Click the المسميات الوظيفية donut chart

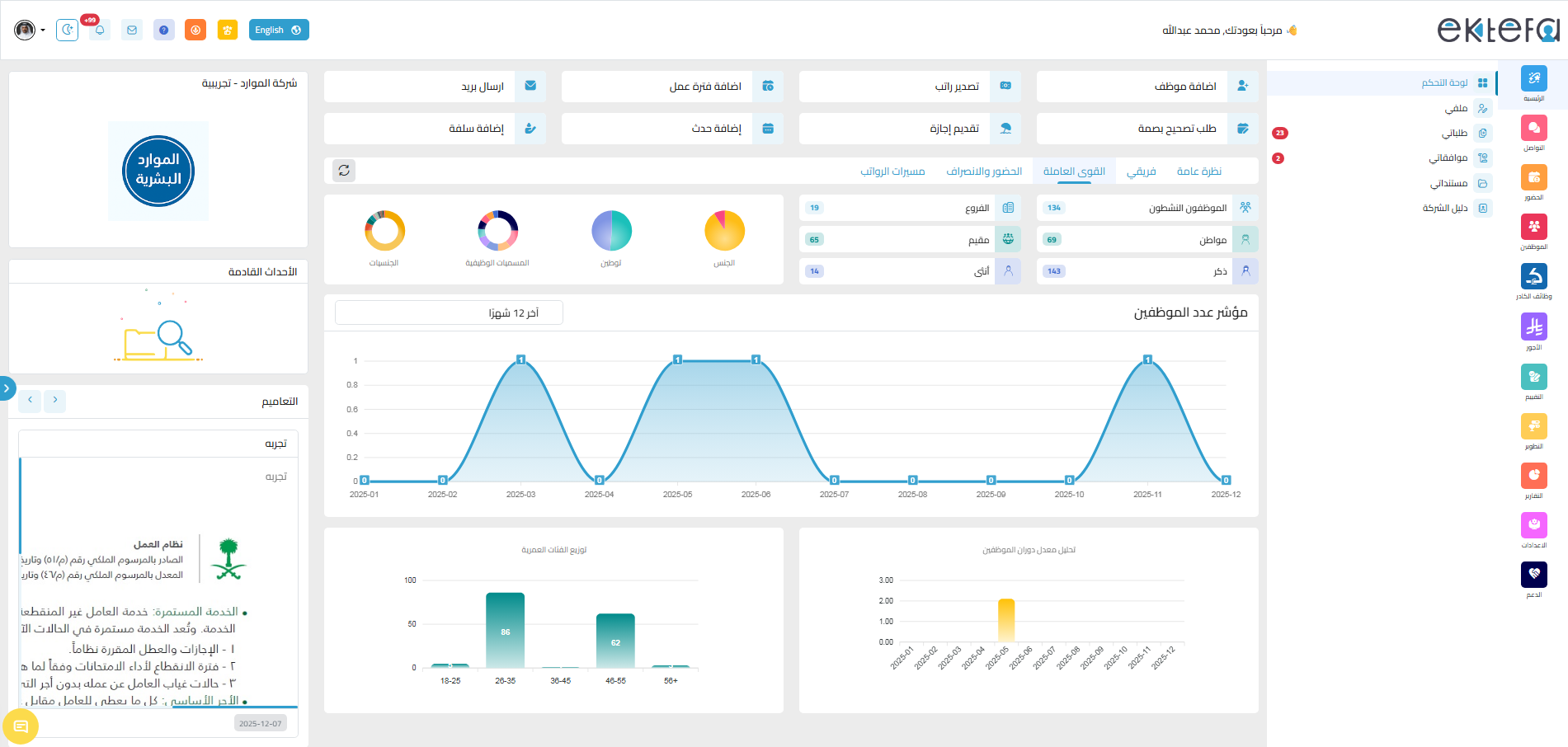497,230
